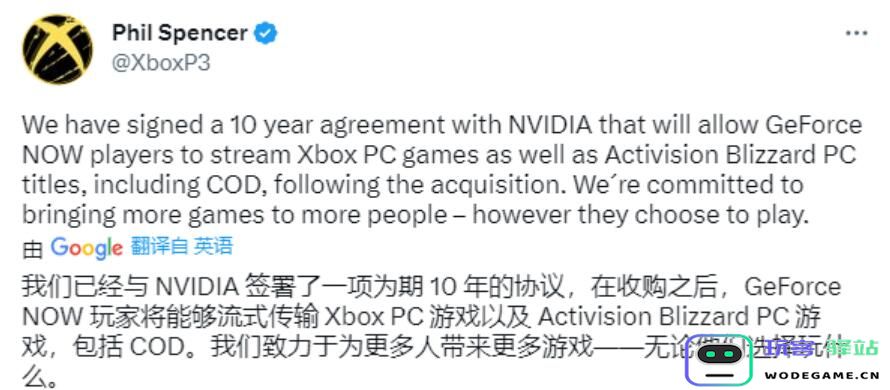Click the blue verified badge
Viewport: 890px width, 390px height.
click(265, 33)
